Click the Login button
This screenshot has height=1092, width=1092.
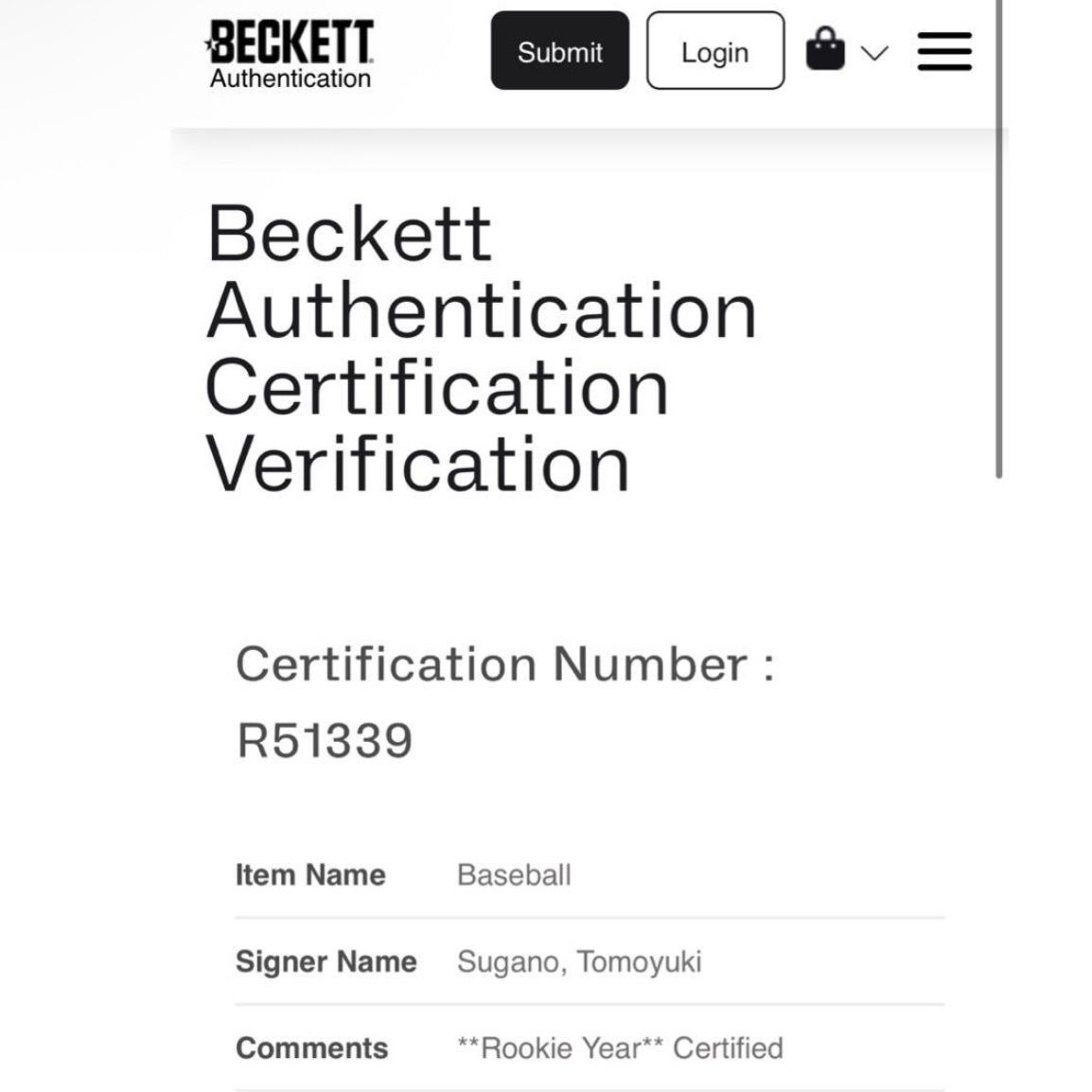coord(714,52)
